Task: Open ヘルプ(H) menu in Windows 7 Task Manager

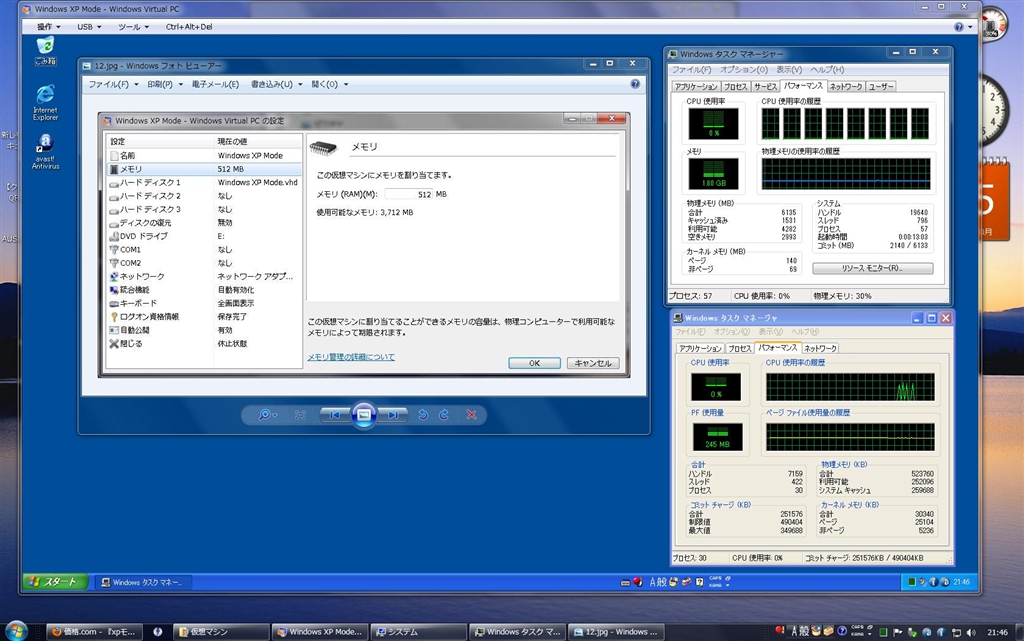Action: click(x=827, y=70)
